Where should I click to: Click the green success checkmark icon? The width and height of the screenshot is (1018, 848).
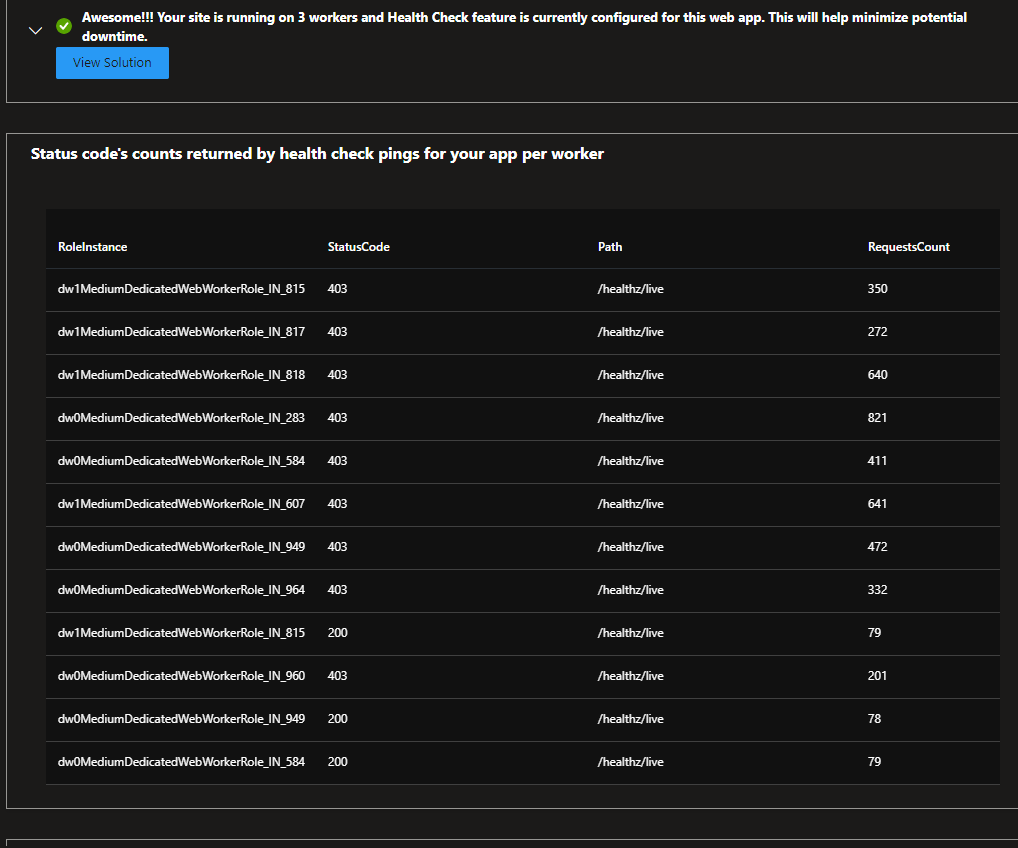64,26
